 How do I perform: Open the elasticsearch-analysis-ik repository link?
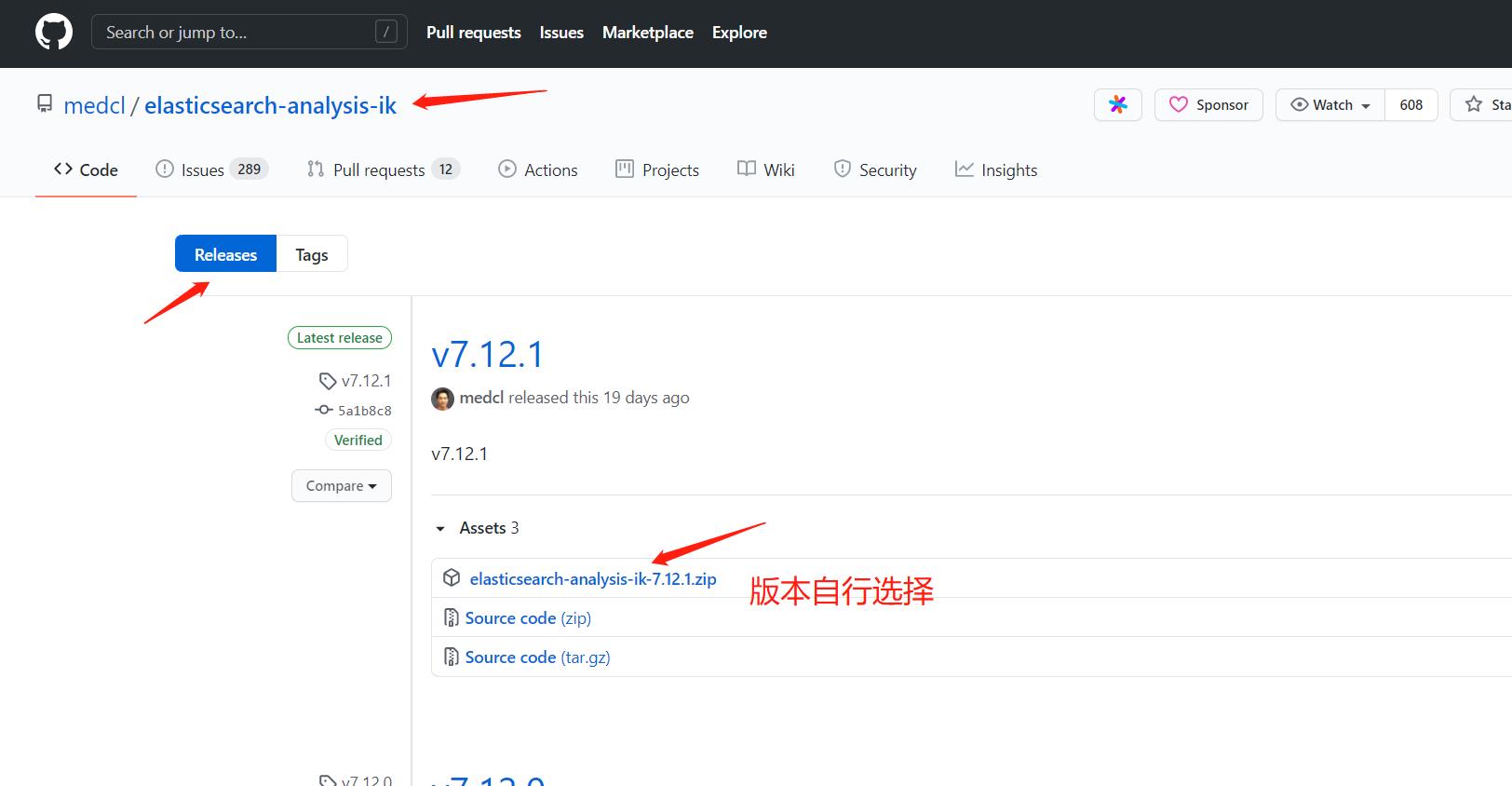click(270, 105)
